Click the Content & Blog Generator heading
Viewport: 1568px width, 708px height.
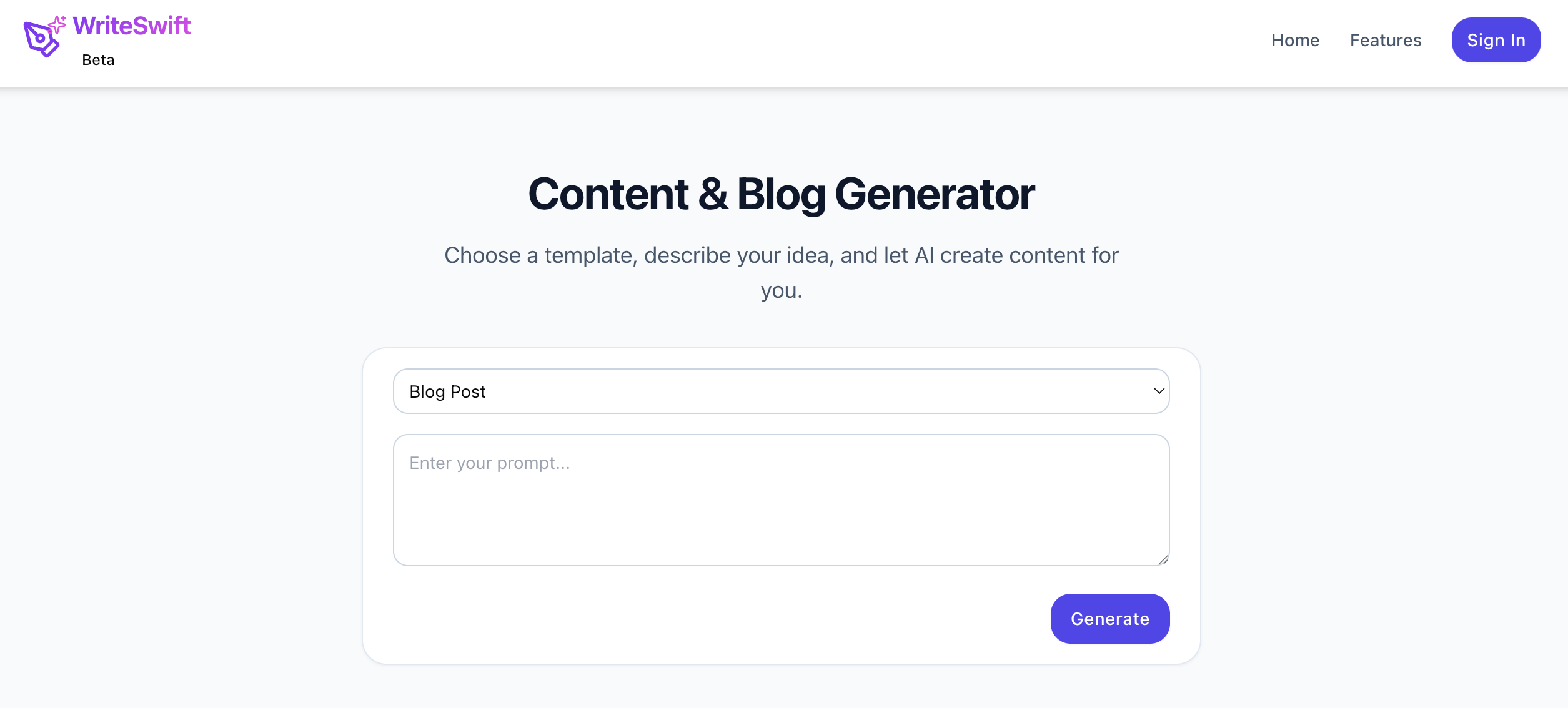[781, 194]
